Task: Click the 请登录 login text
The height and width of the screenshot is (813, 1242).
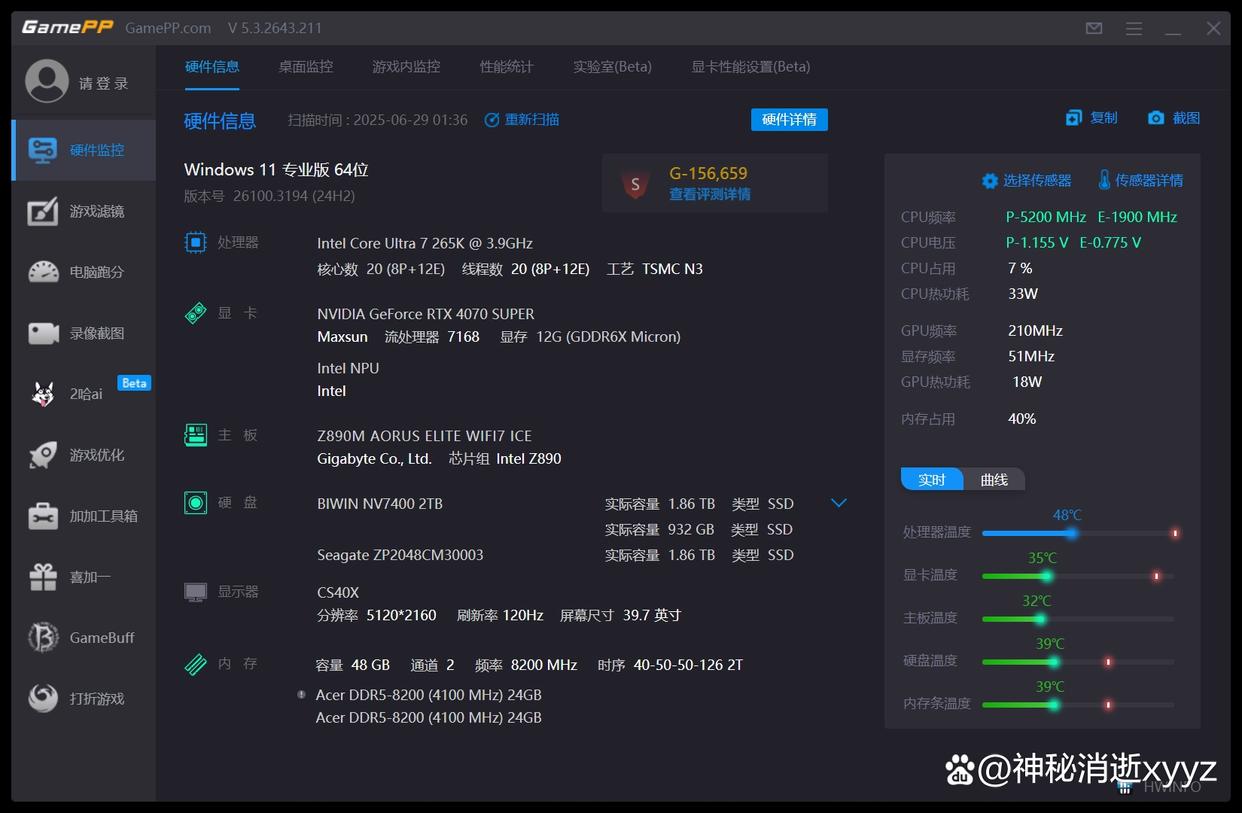Action: 104,84
